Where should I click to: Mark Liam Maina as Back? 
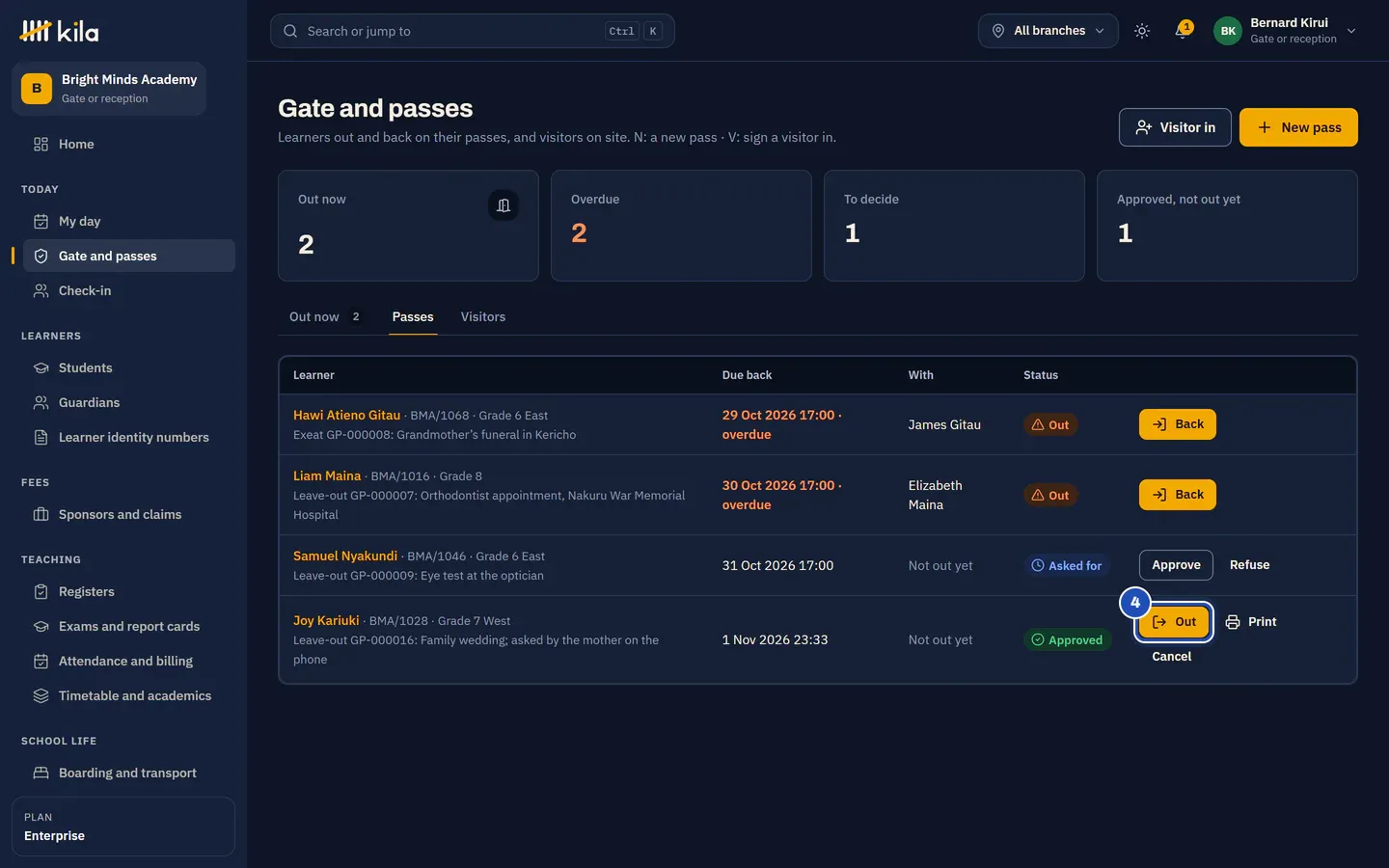click(1178, 495)
